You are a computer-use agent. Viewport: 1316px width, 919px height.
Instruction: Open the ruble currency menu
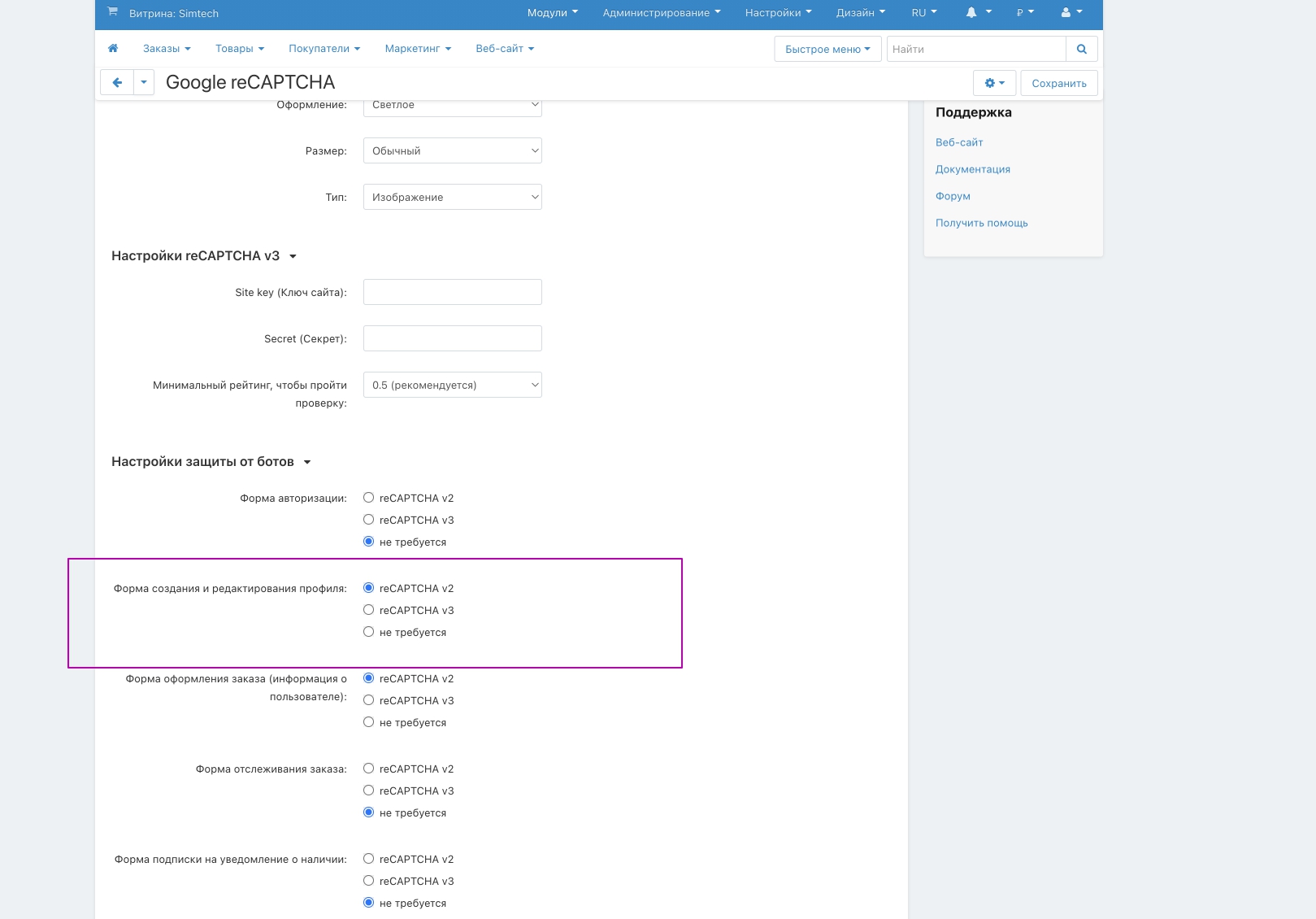tap(1025, 12)
